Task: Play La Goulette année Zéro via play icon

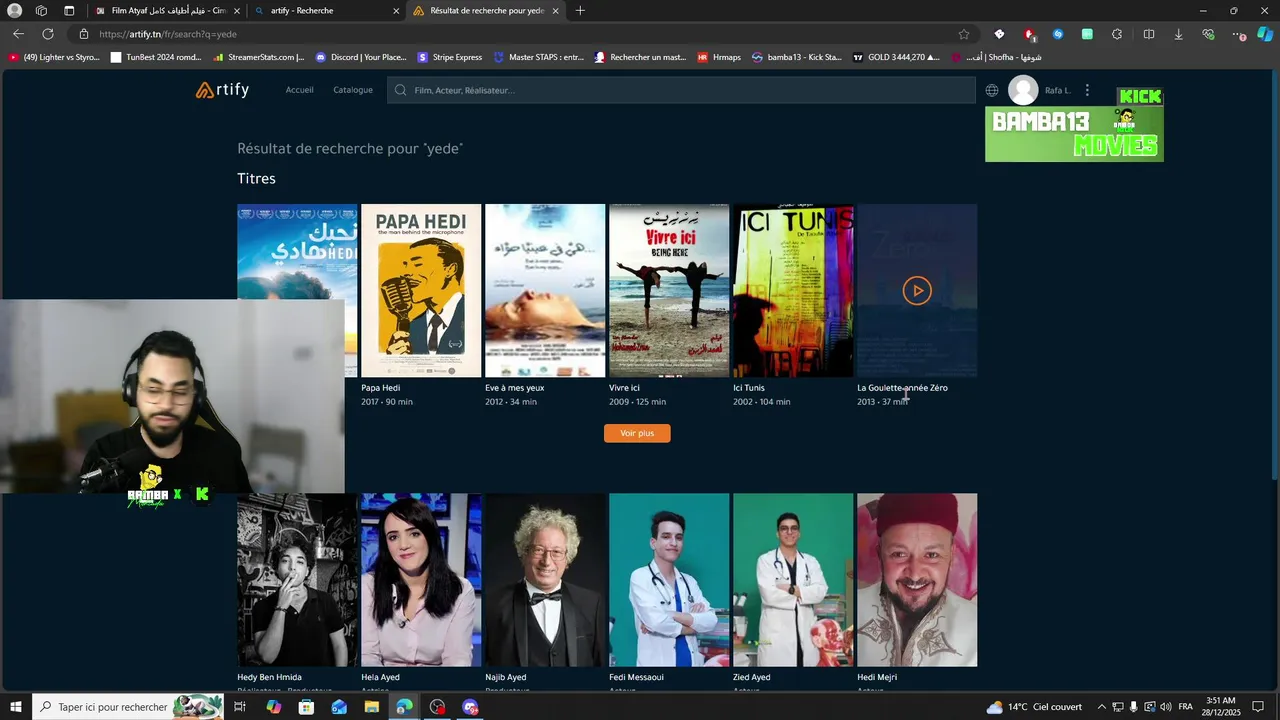Action: pos(917,290)
